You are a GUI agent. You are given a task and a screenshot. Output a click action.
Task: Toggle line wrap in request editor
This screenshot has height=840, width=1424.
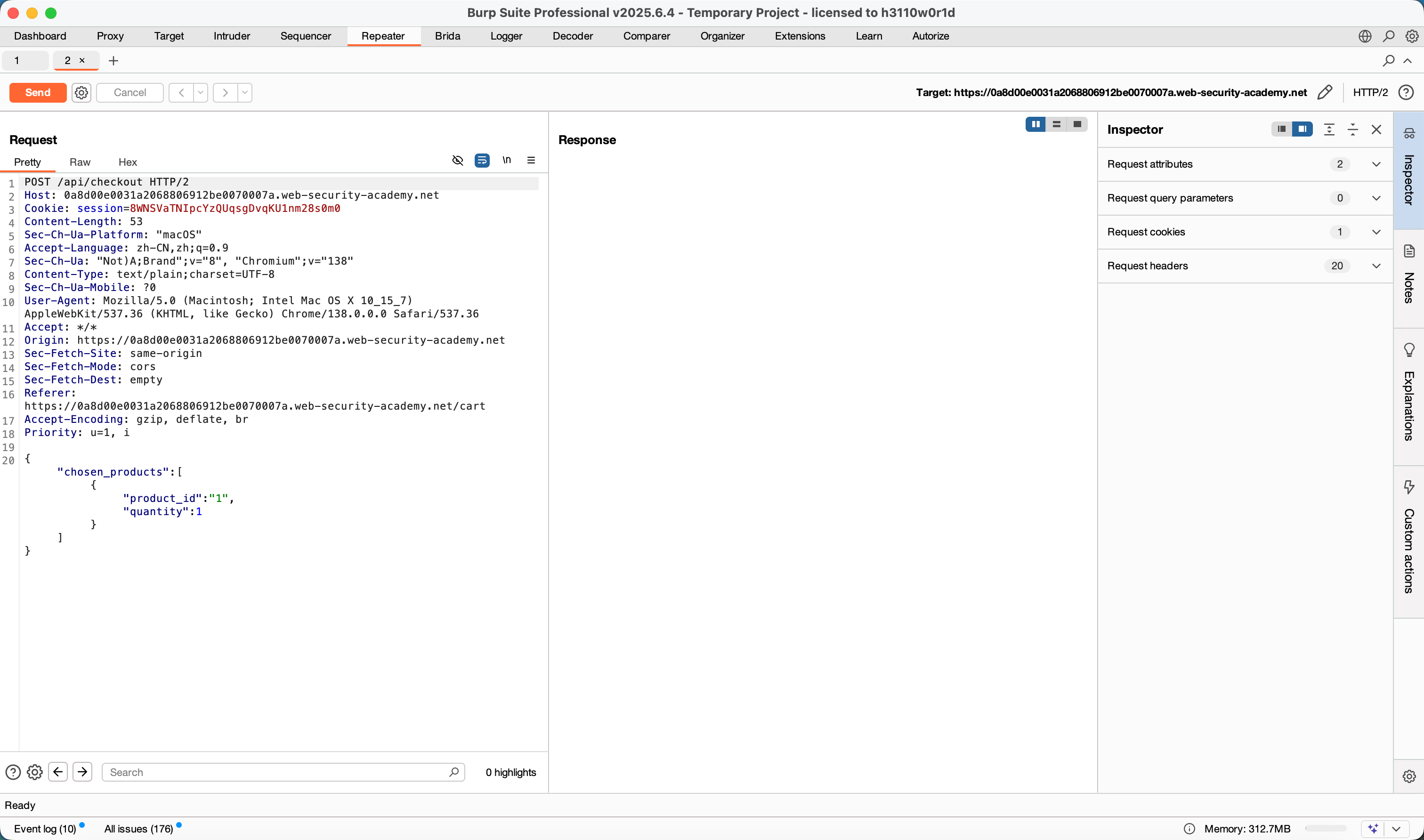pyautogui.click(x=482, y=160)
